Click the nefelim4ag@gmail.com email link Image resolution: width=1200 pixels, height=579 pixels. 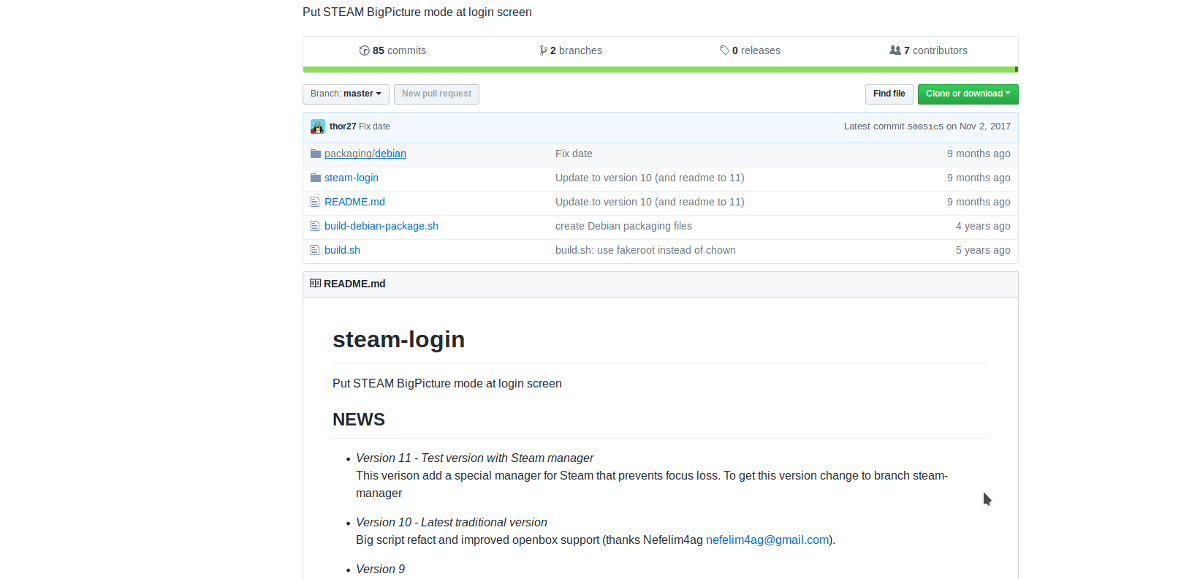[x=767, y=540]
